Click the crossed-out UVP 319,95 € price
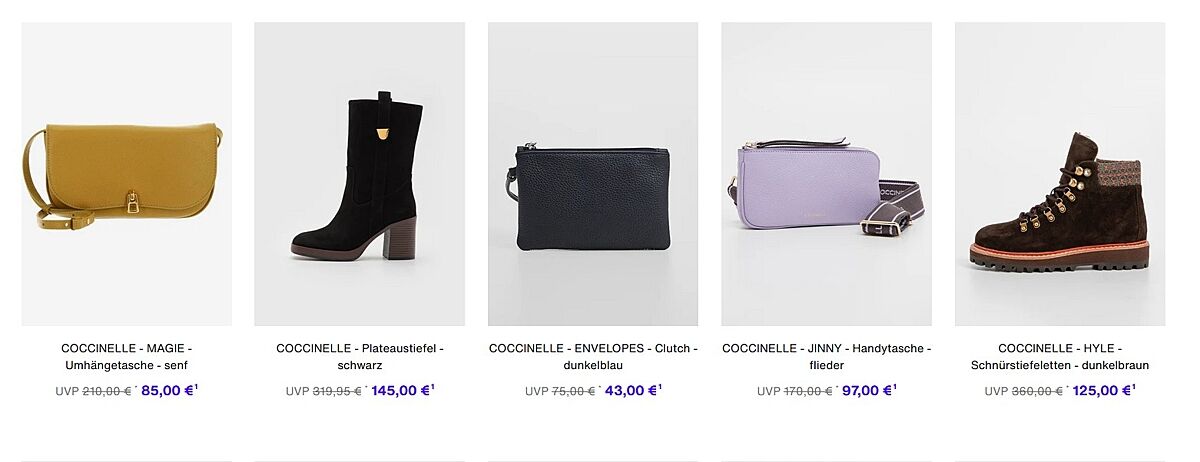 [324, 391]
